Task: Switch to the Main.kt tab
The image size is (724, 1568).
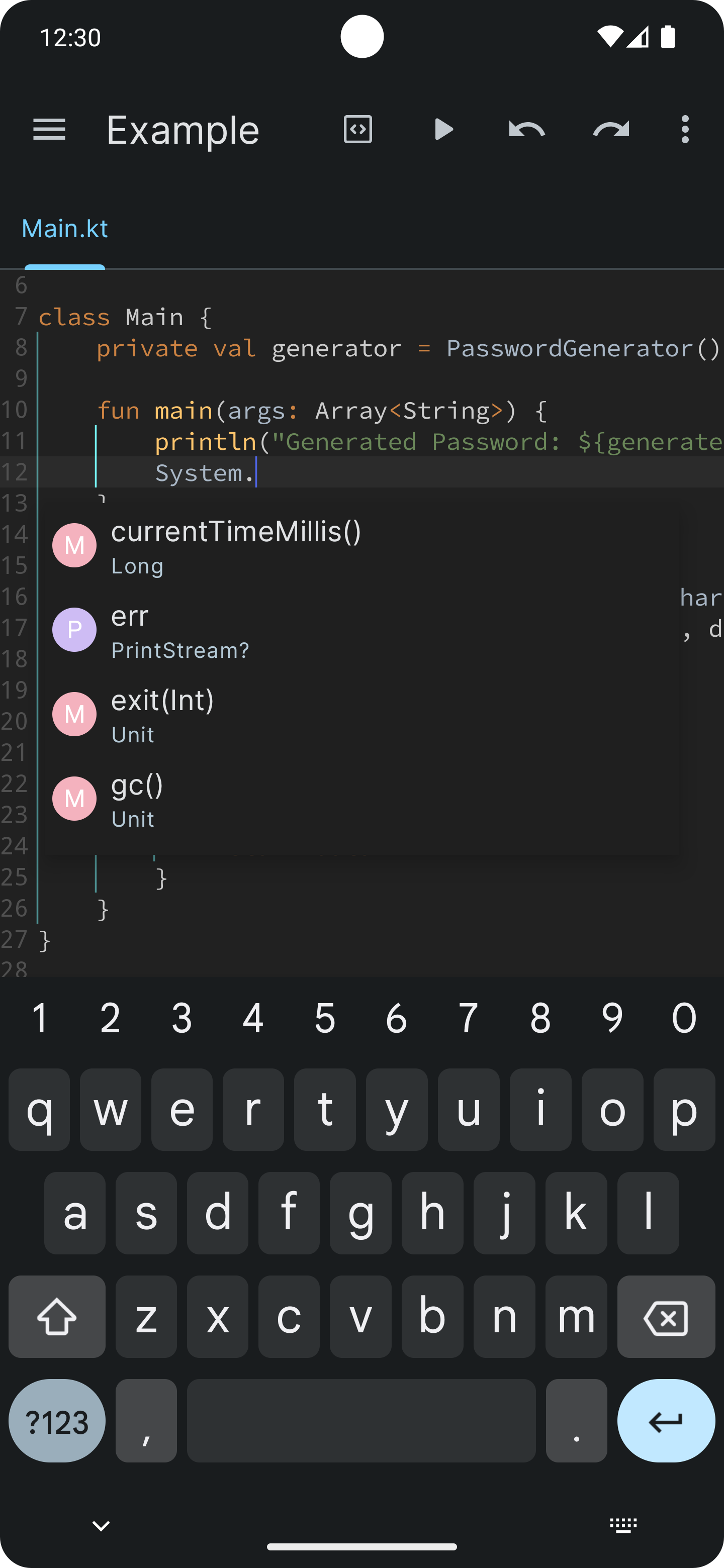Action: (64, 229)
